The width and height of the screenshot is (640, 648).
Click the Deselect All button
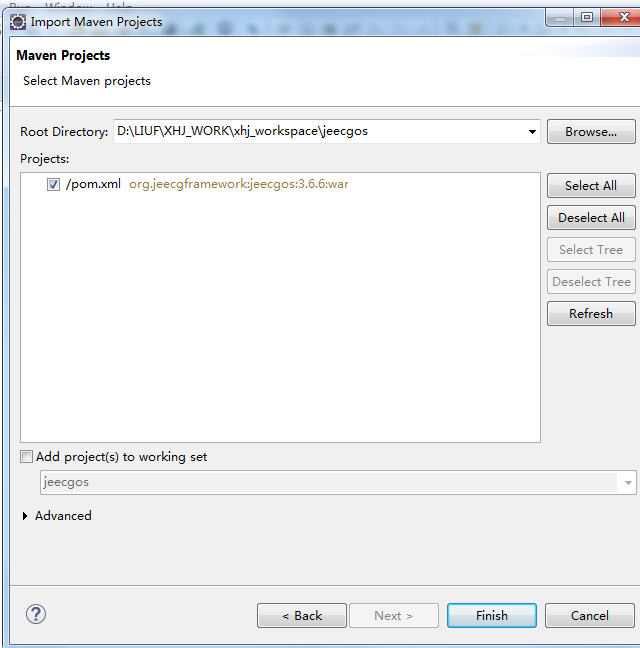pyautogui.click(x=591, y=217)
